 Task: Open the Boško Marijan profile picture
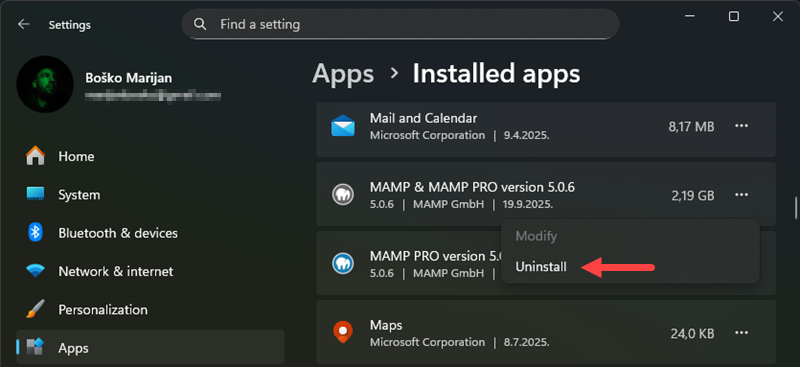click(x=45, y=84)
